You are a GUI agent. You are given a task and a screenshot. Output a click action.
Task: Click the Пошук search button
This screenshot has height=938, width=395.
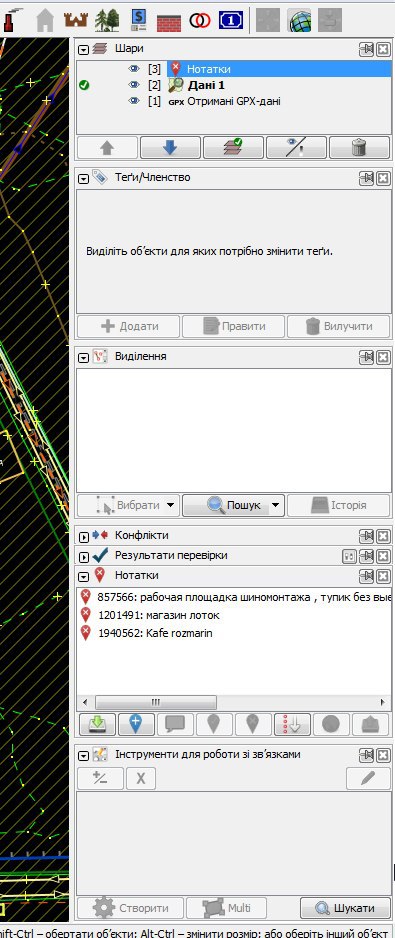226,505
